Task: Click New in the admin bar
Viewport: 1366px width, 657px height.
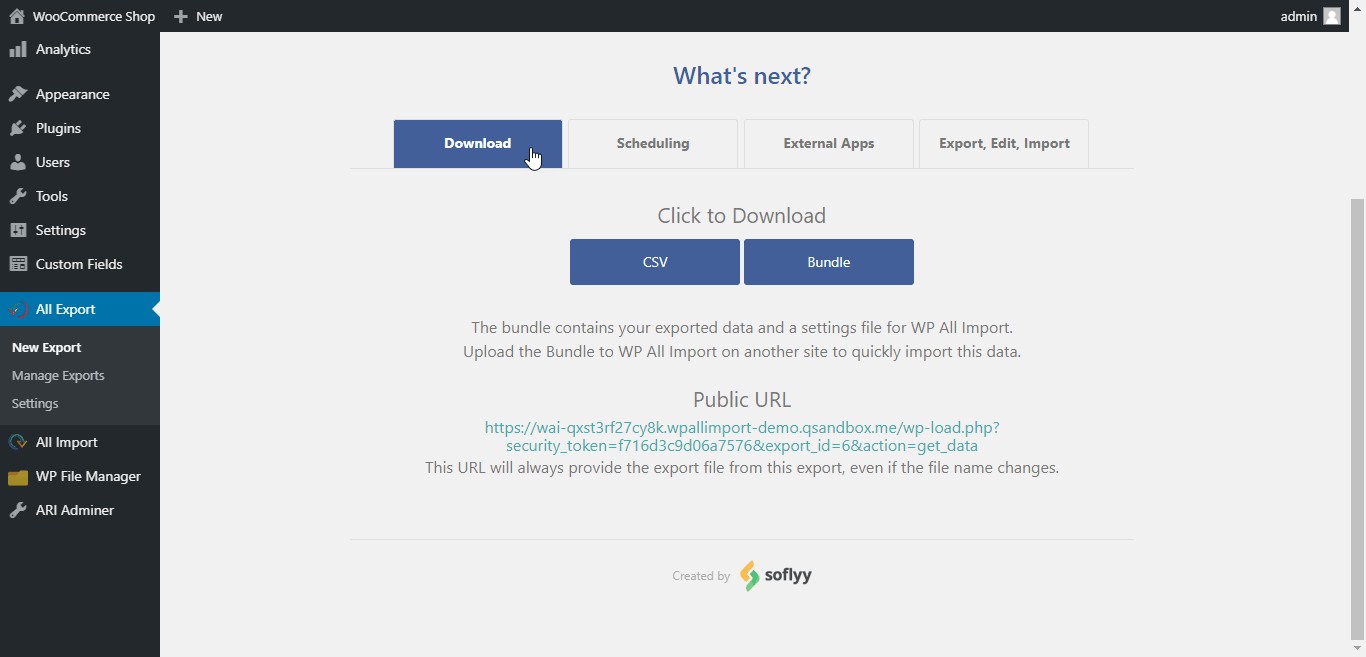Action: (x=209, y=16)
